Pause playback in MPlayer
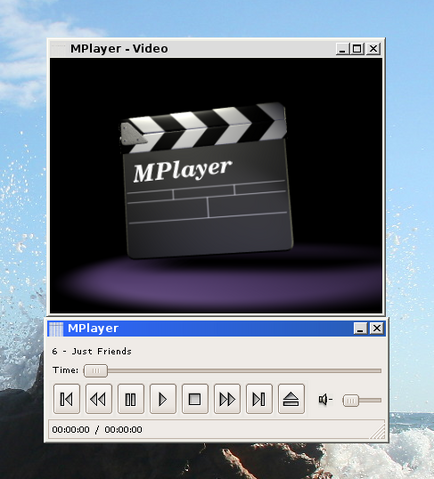 130,399
